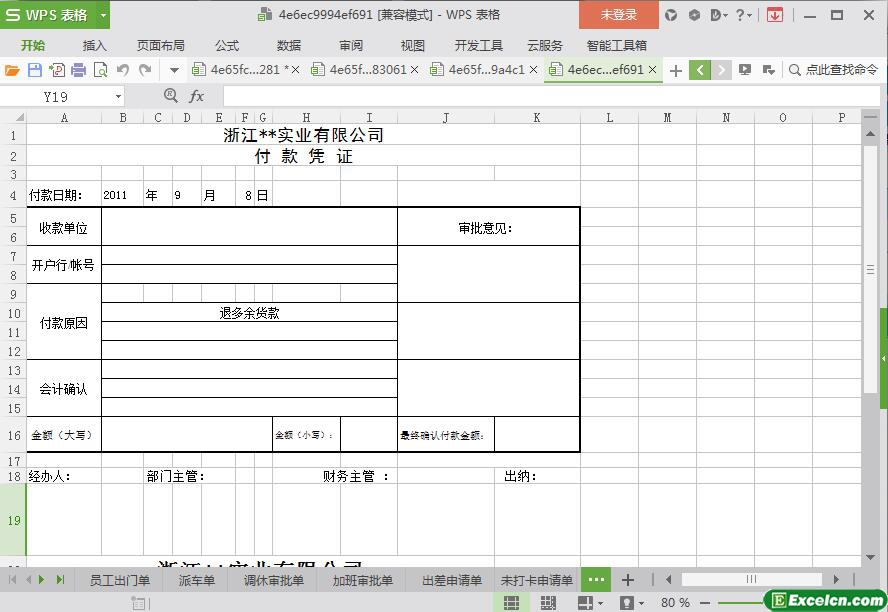Click the Open file folder icon

click(12, 70)
